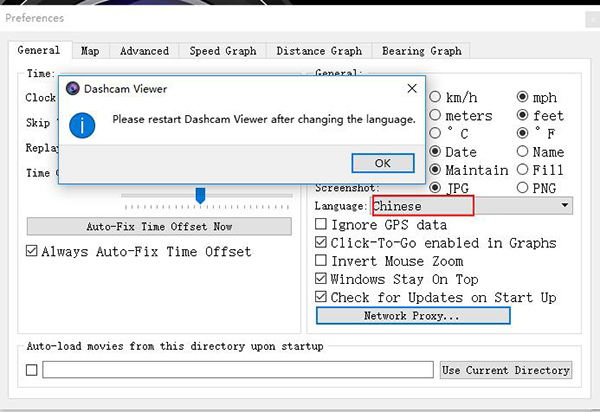Screen dimensions: 600x412
Task: Confirm restart message with OK button
Action: coord(383,163)
